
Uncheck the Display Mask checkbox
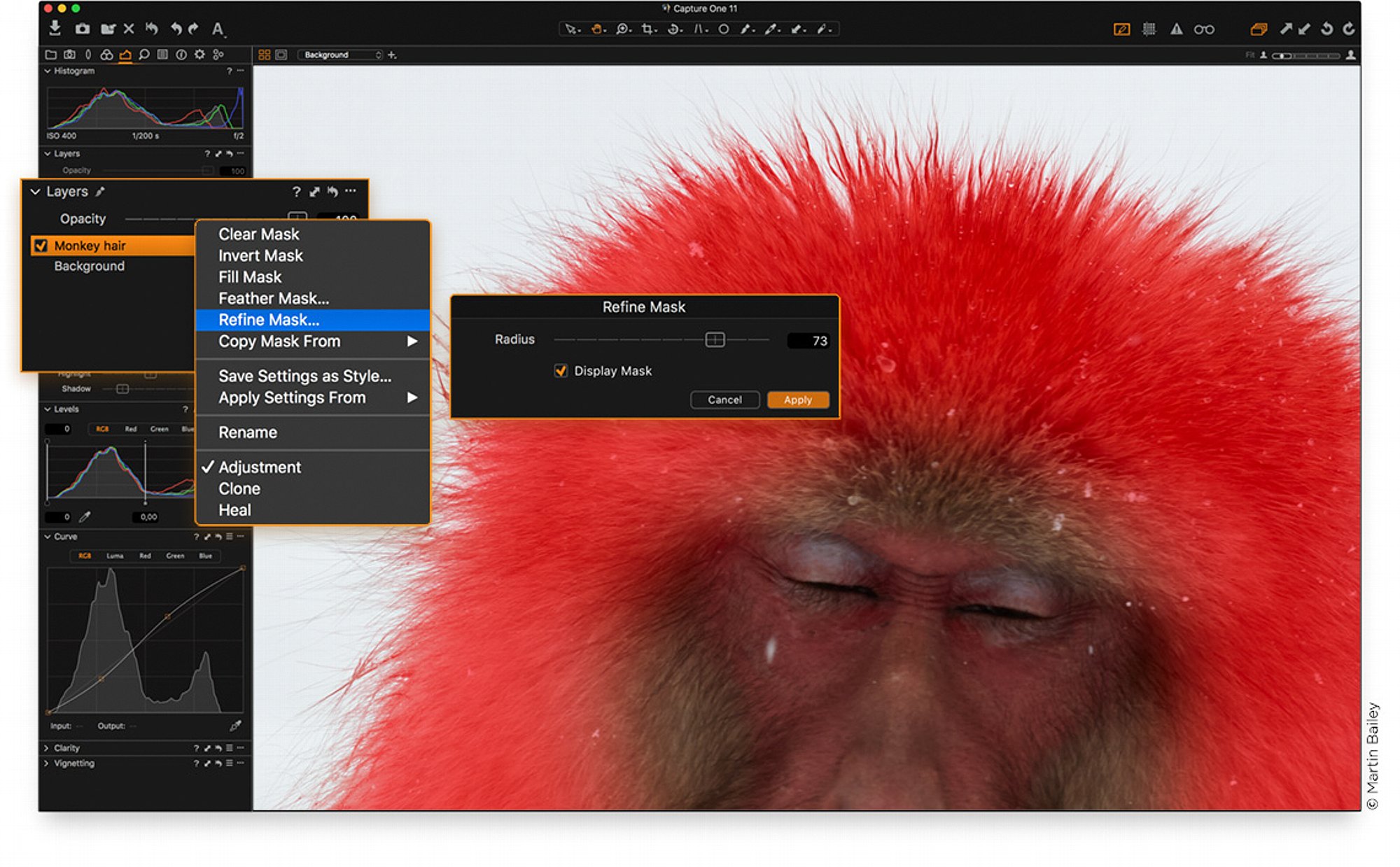click(561, 371)
